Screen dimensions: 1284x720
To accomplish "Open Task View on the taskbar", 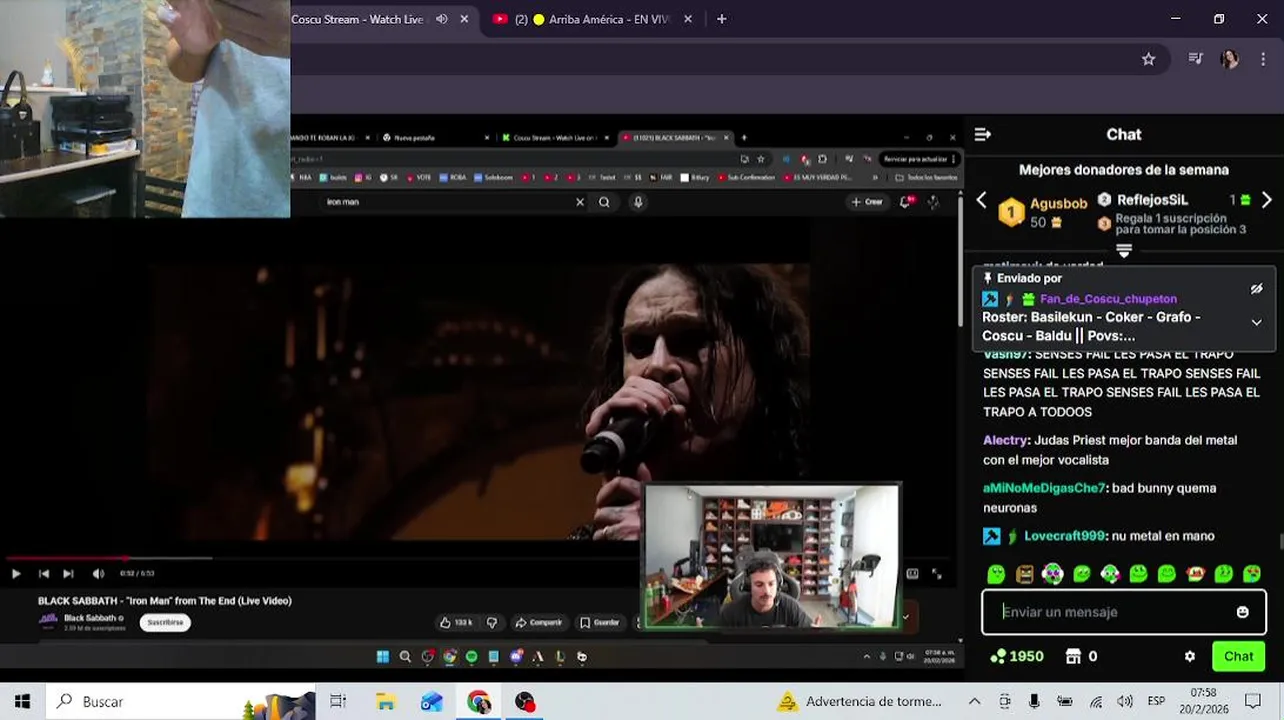I will coord(338,701).
